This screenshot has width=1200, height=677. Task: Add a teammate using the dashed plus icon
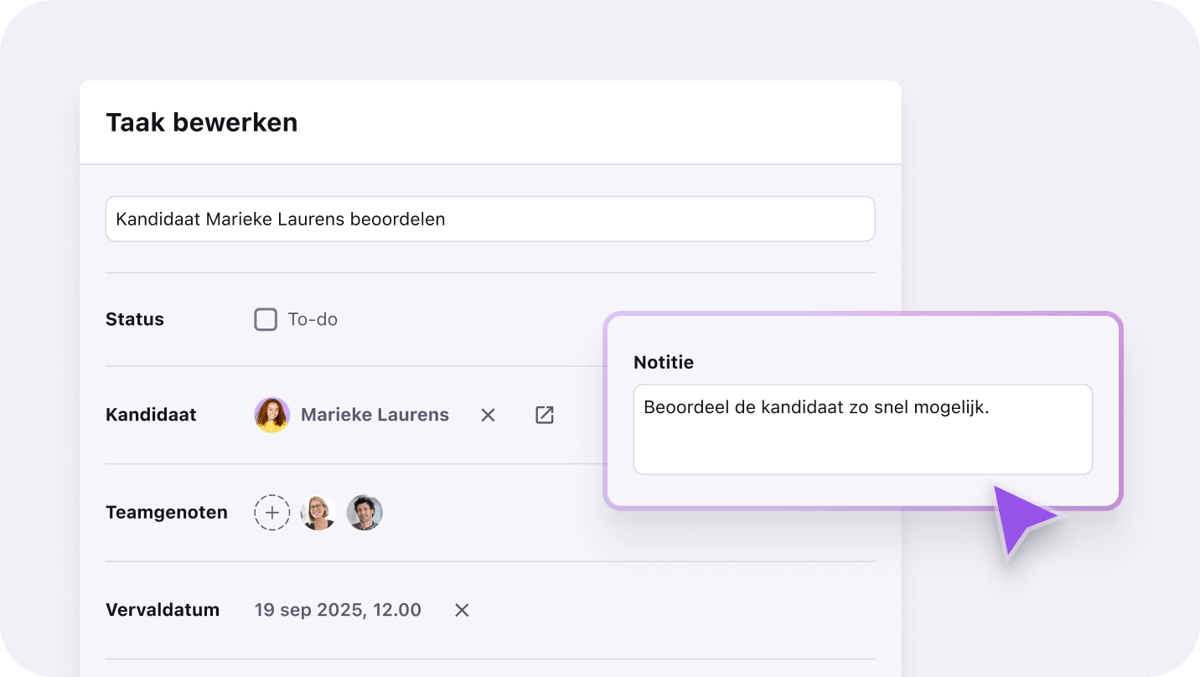[271, 512]
